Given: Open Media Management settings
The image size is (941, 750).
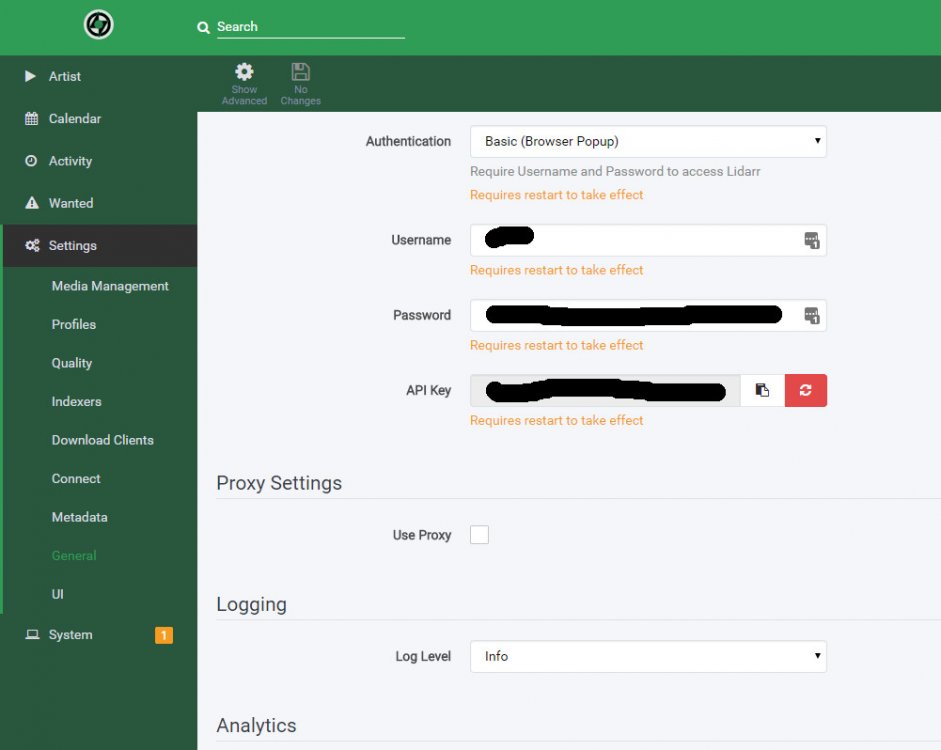Looking at the screenshot, I should 110,286.
